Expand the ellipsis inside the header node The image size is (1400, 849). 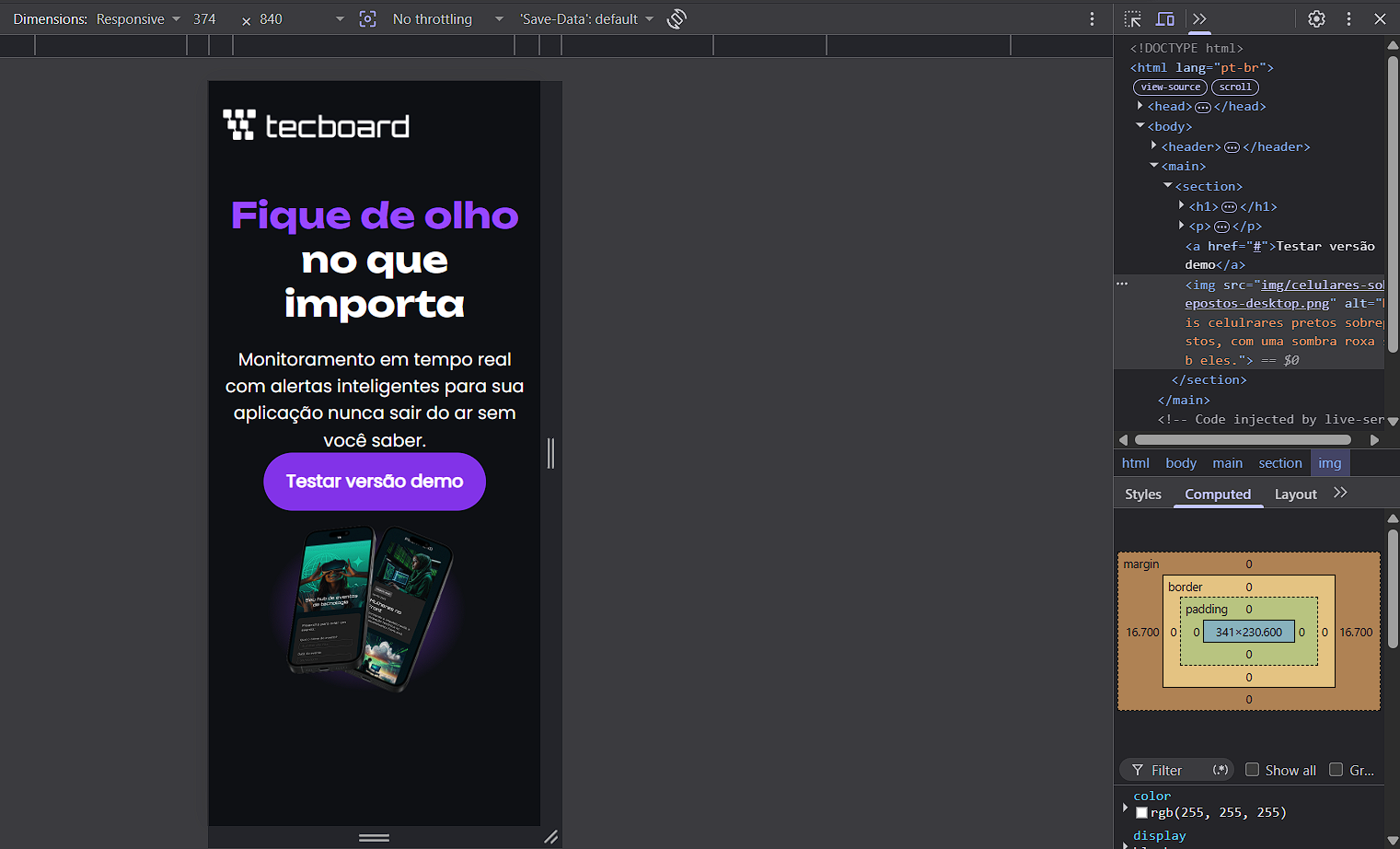point(1232,146)
